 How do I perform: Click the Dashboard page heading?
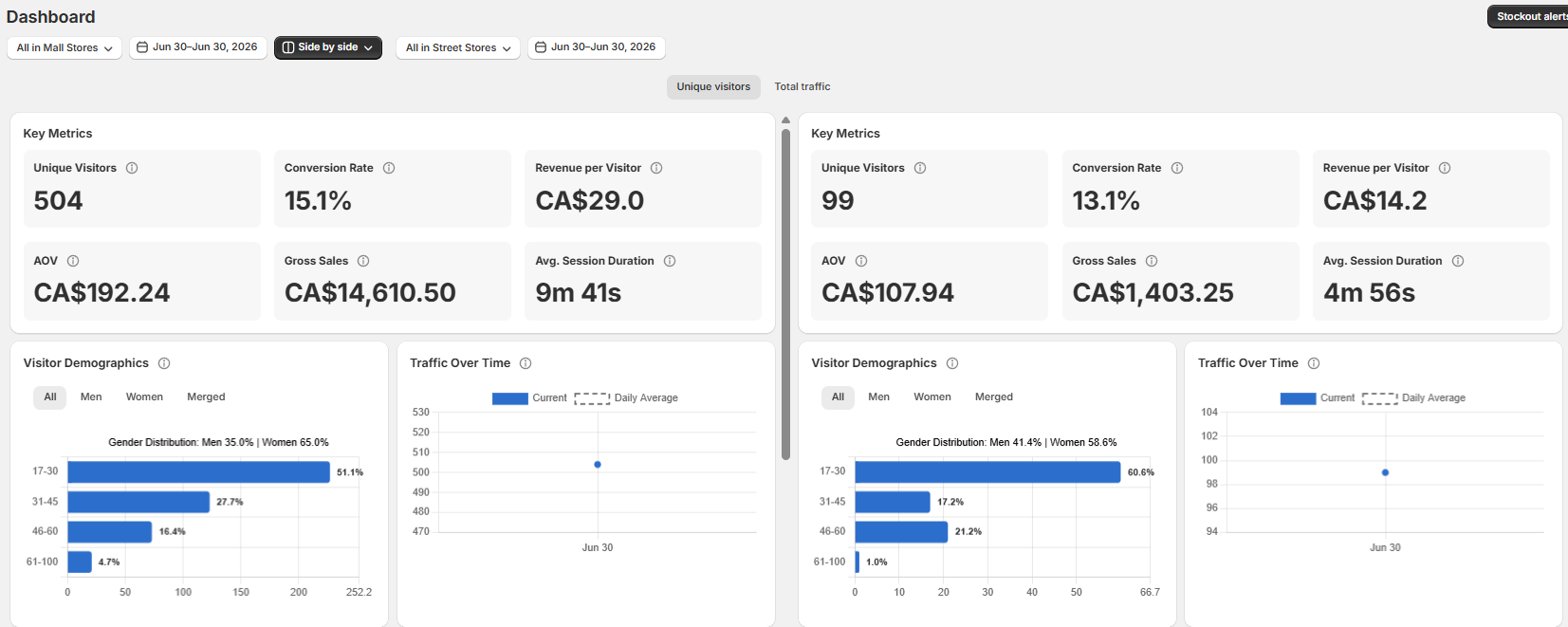tap(50, 17)
